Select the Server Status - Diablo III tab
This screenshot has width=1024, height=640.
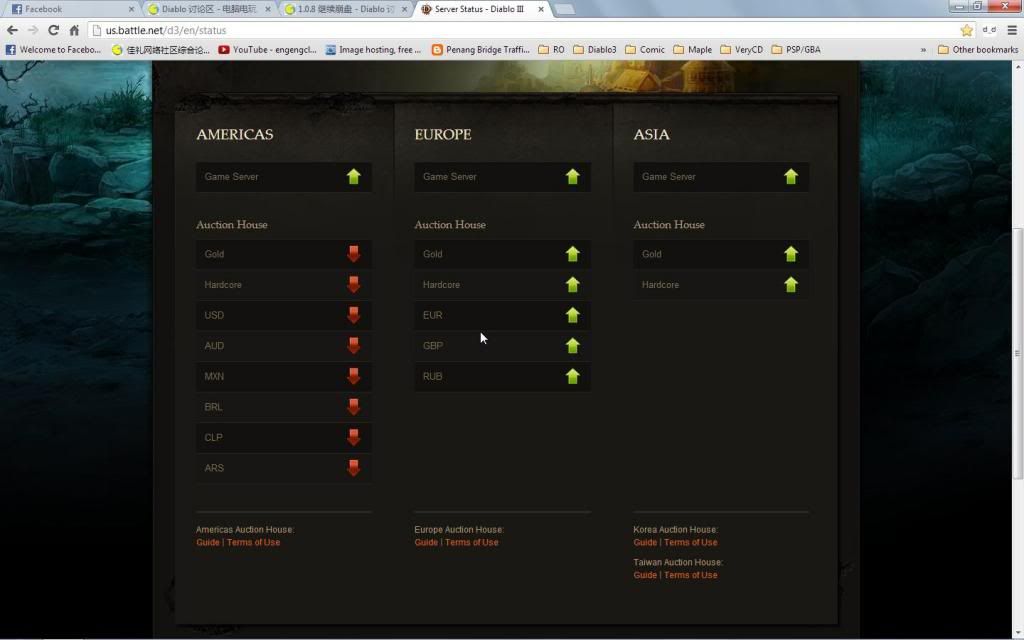[480, 9]
